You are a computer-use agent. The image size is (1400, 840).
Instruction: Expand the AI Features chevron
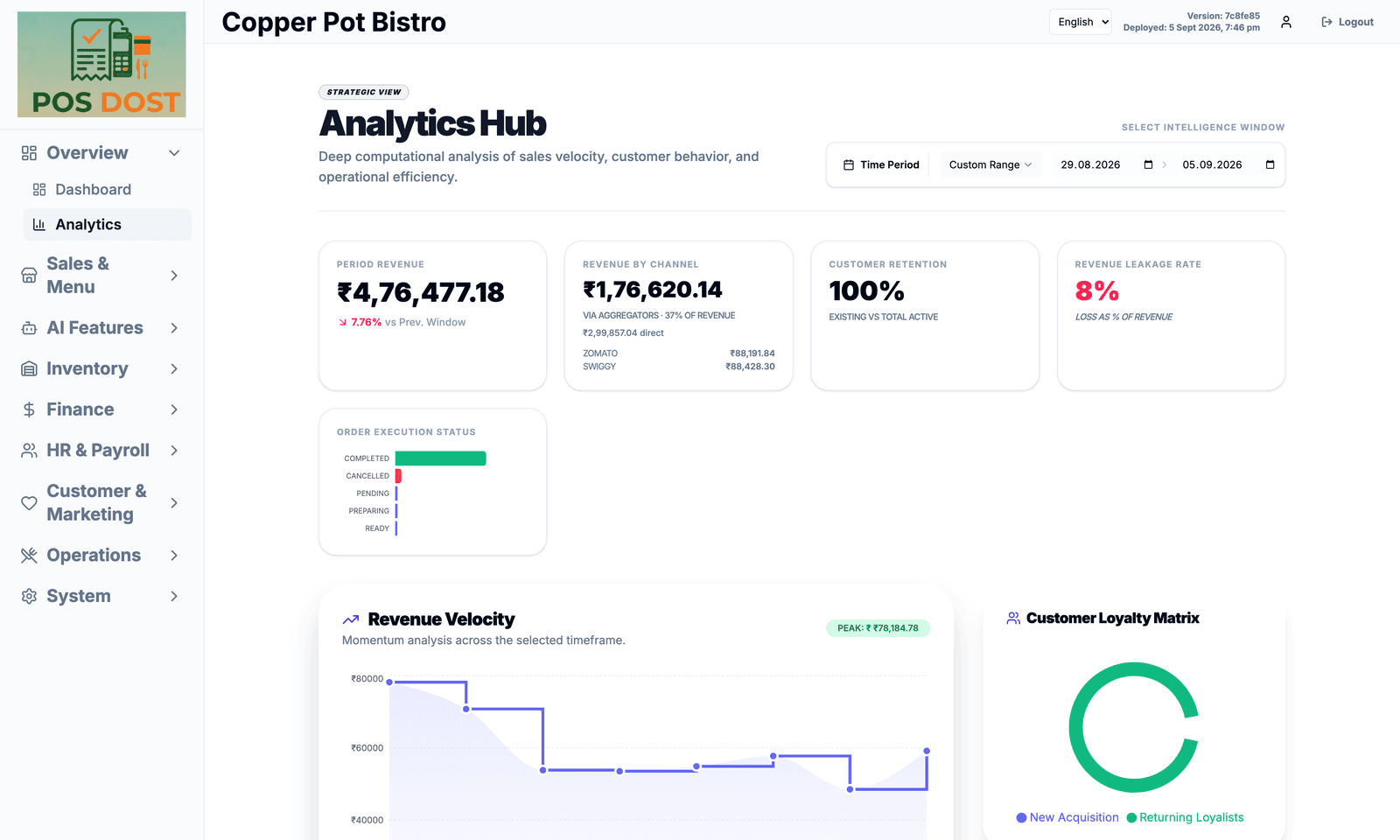pos(174,328)
